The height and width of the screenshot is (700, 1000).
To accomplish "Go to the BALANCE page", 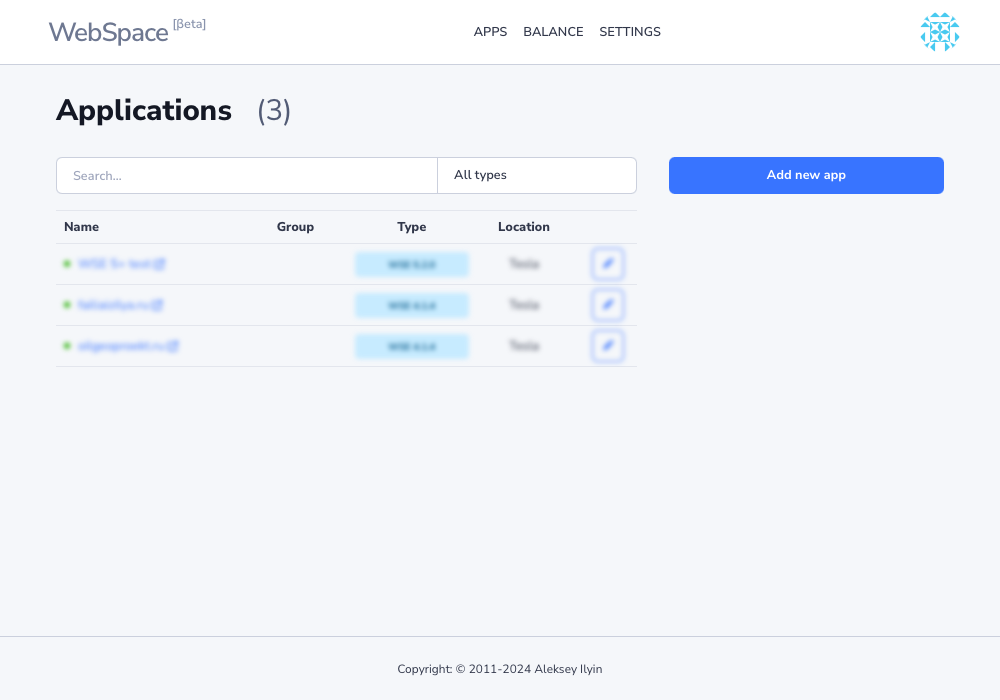I will (553, 32).
